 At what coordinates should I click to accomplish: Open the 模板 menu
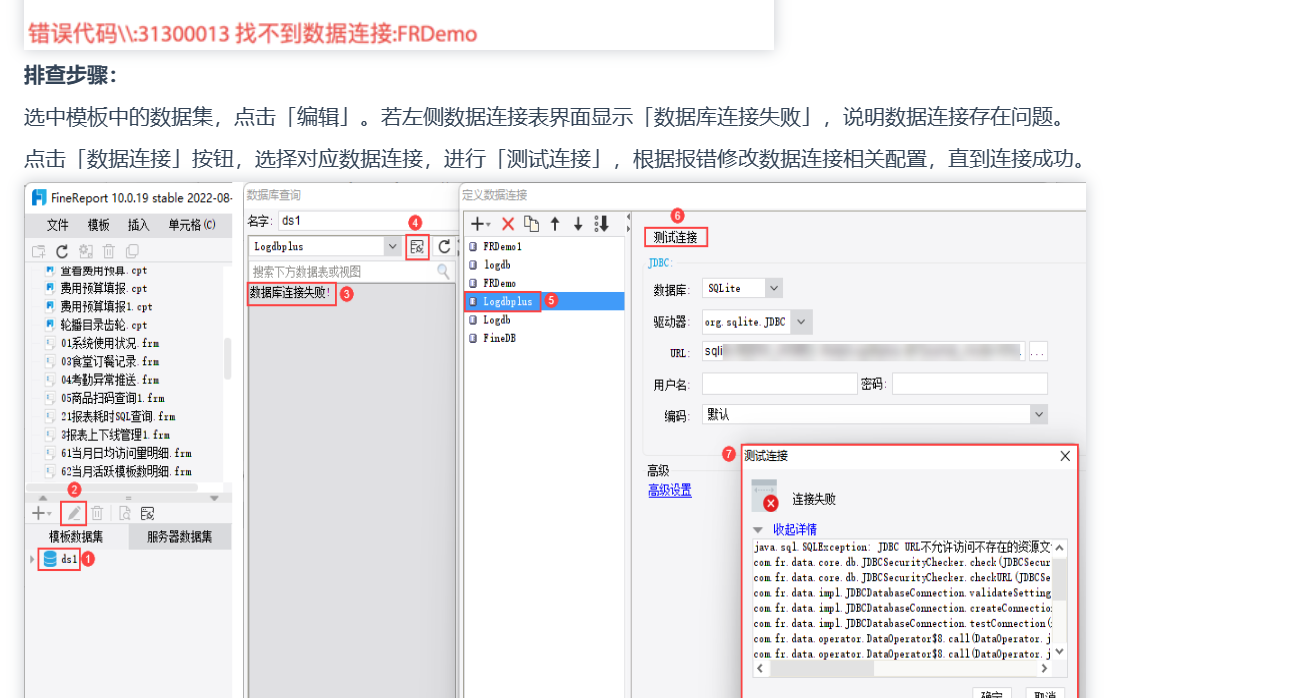click(98, 225)
